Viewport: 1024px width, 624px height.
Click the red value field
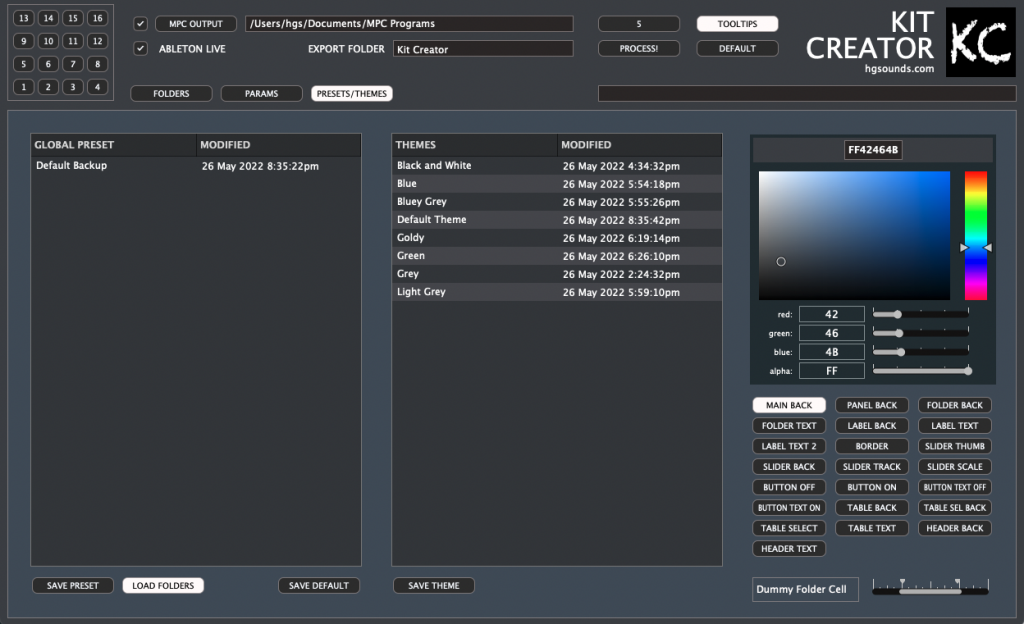pos(831,314)
